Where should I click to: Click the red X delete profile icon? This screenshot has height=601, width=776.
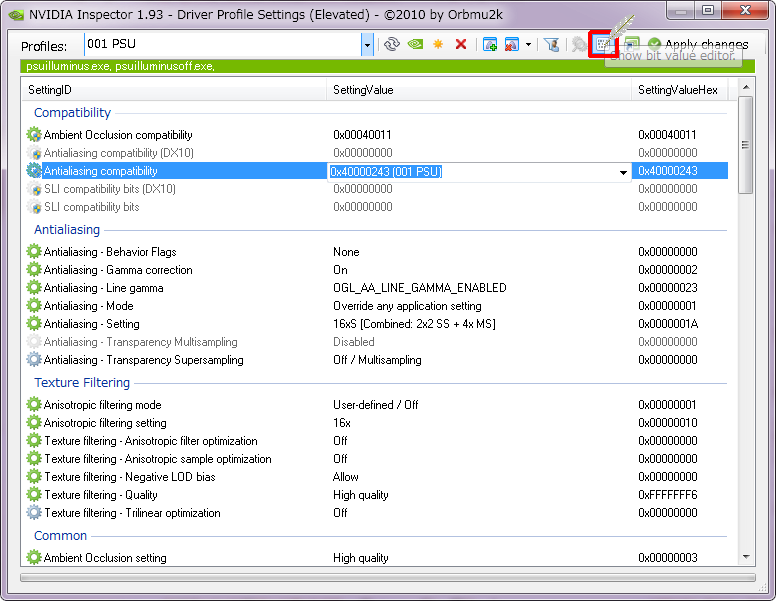[x=461, y=45]
